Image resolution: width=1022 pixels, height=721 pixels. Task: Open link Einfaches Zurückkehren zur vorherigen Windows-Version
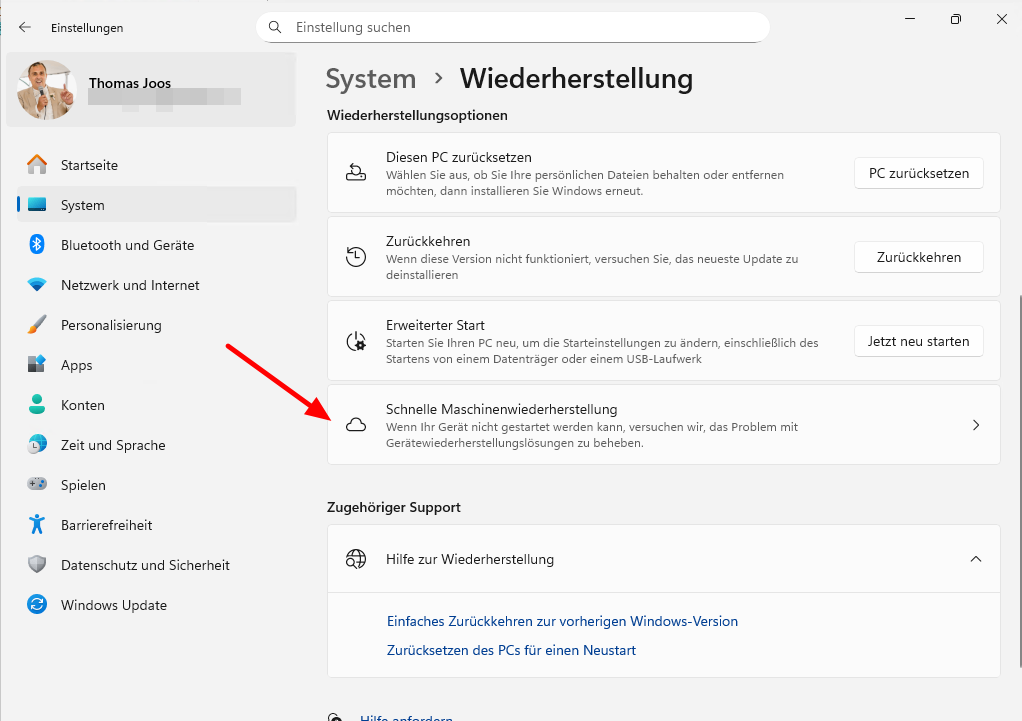pos(562,621)
